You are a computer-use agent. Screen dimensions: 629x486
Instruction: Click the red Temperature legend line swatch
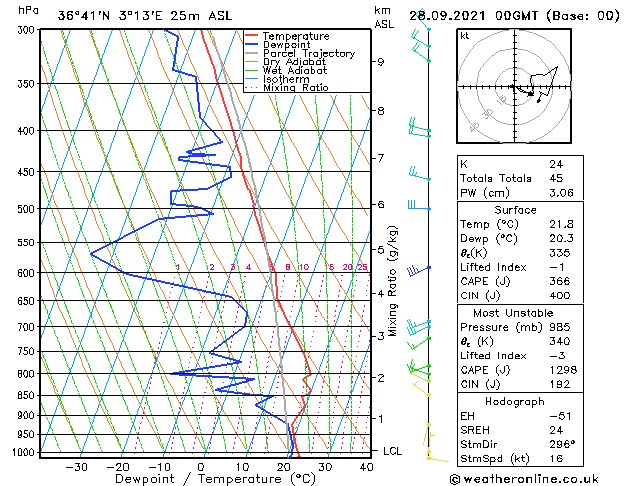tap(251, 36)
